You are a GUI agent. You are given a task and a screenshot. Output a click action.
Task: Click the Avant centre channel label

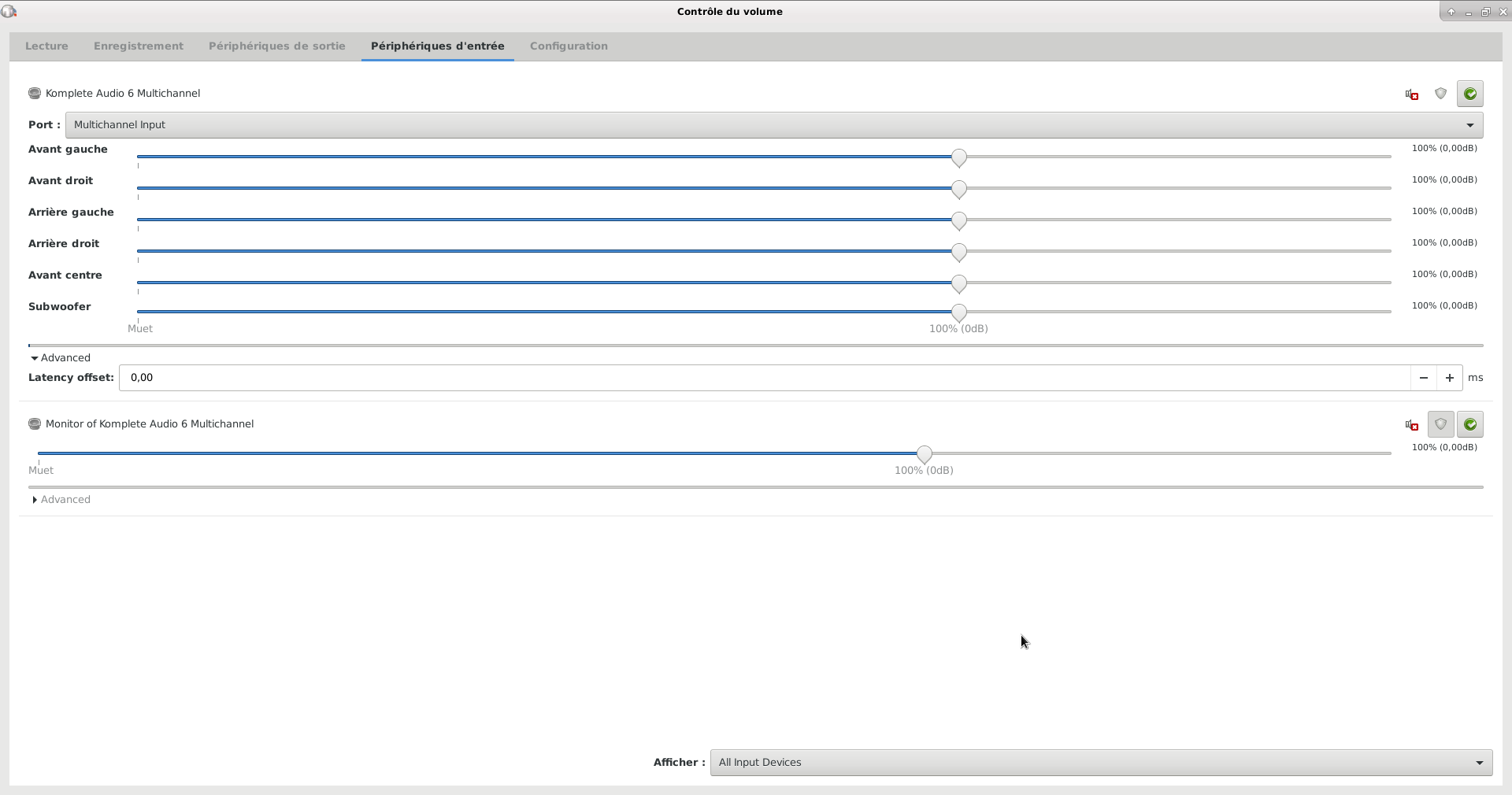[65, 275]
